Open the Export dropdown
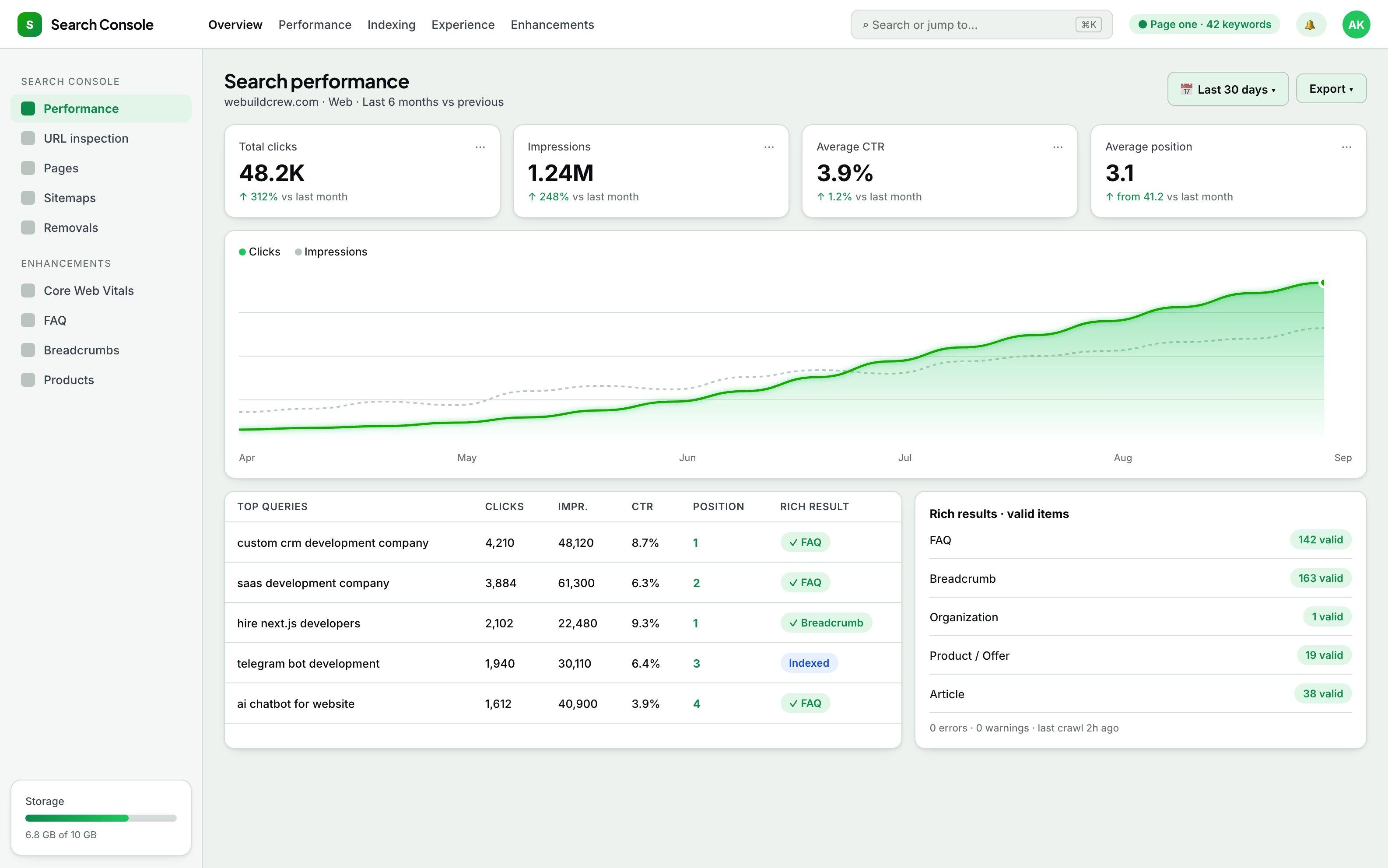The width and height of the screenshot is (1388, 868). click(1331, 89)
